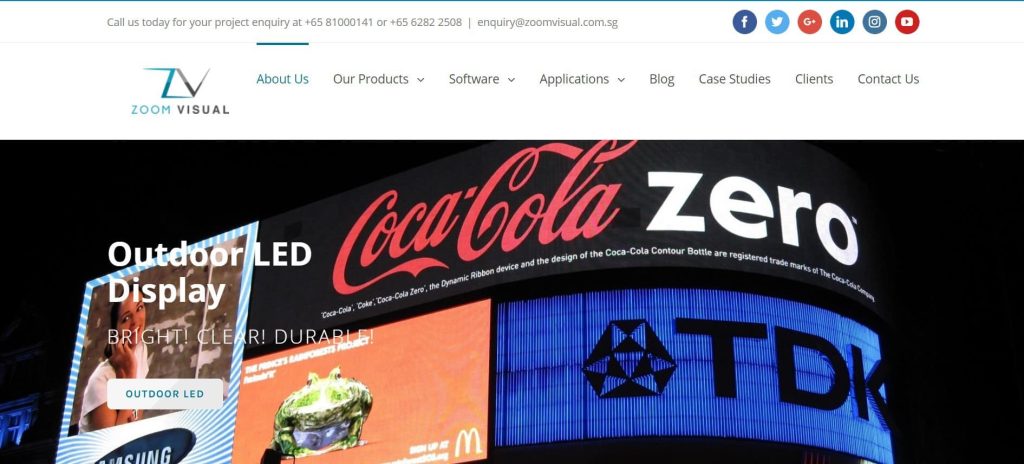This screenshot has height=464, width=1024.
Task: Open the Instagram social icon
Action: pyautogui.click(x=874, y=22)
